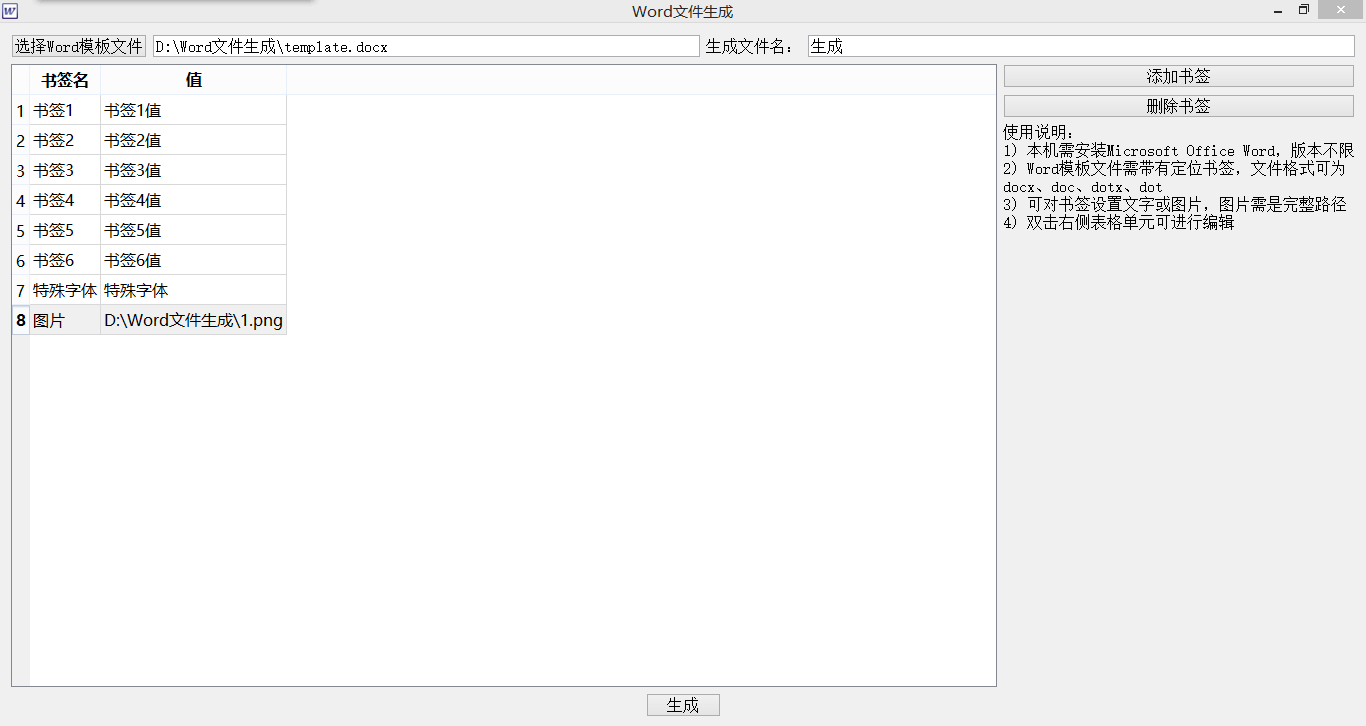Click the 书签名 column header

[x=64, y=80]
